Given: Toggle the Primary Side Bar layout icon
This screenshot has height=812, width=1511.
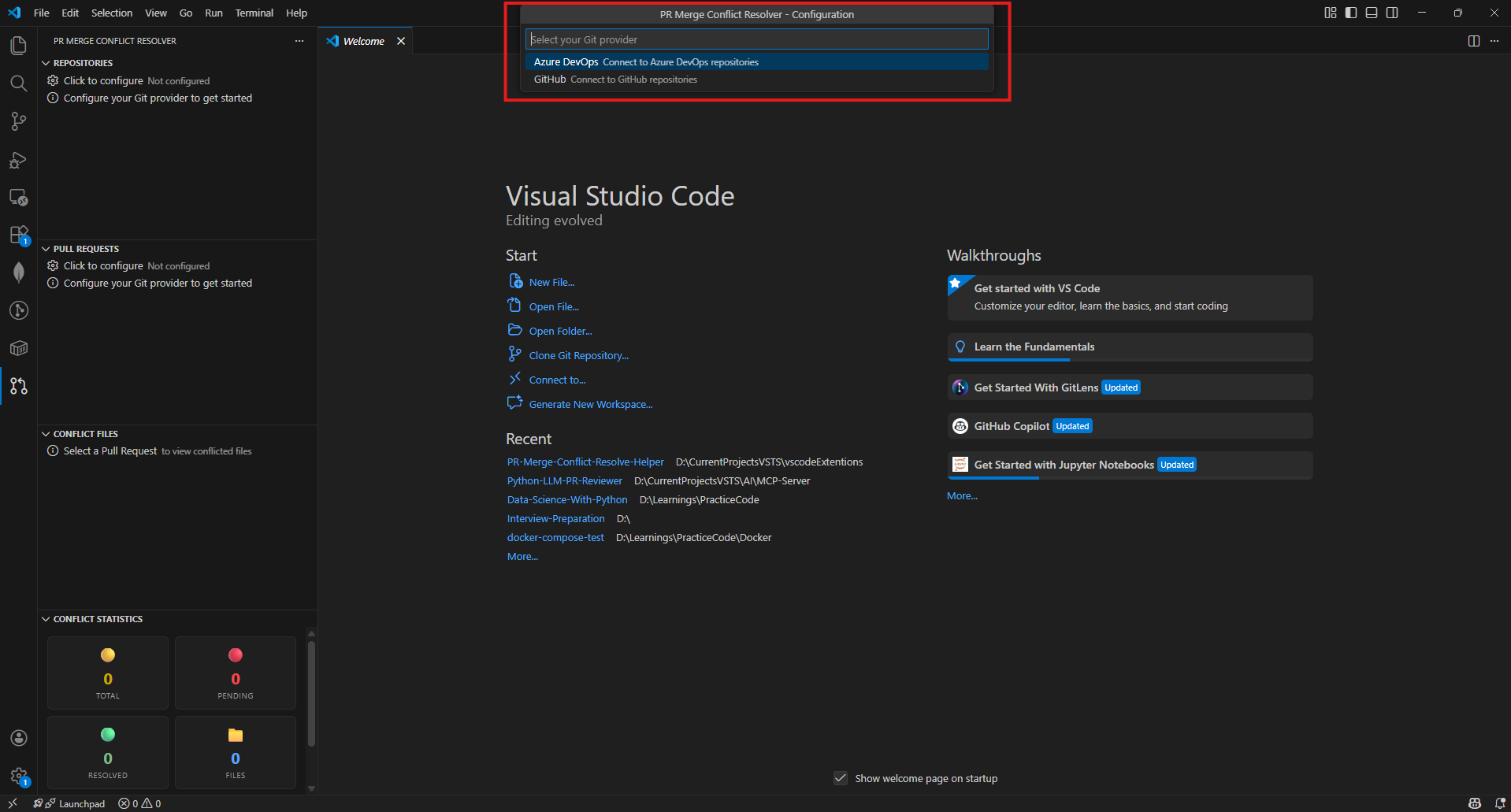Looking at the screenshot, I should point(1351,13).
